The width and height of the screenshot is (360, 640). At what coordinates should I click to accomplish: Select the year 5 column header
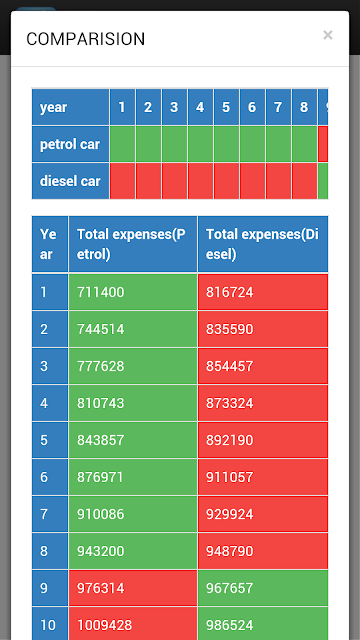click(227, 107)
